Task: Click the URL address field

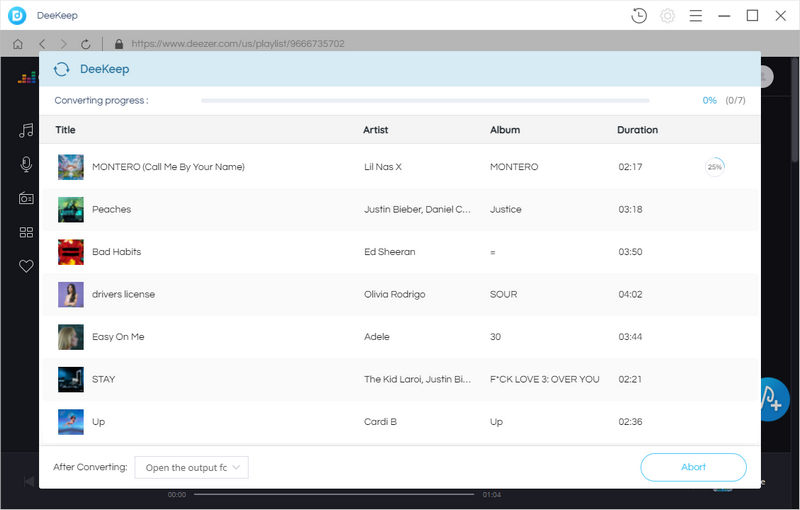Action: [x=238, y=44]
